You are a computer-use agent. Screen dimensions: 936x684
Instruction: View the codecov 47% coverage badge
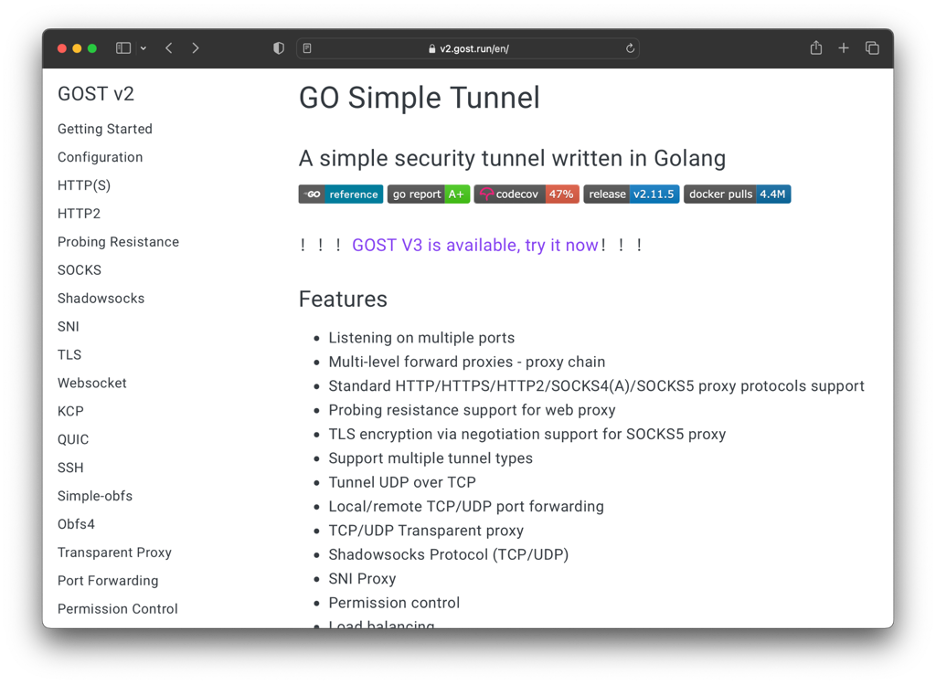point(529,194)
